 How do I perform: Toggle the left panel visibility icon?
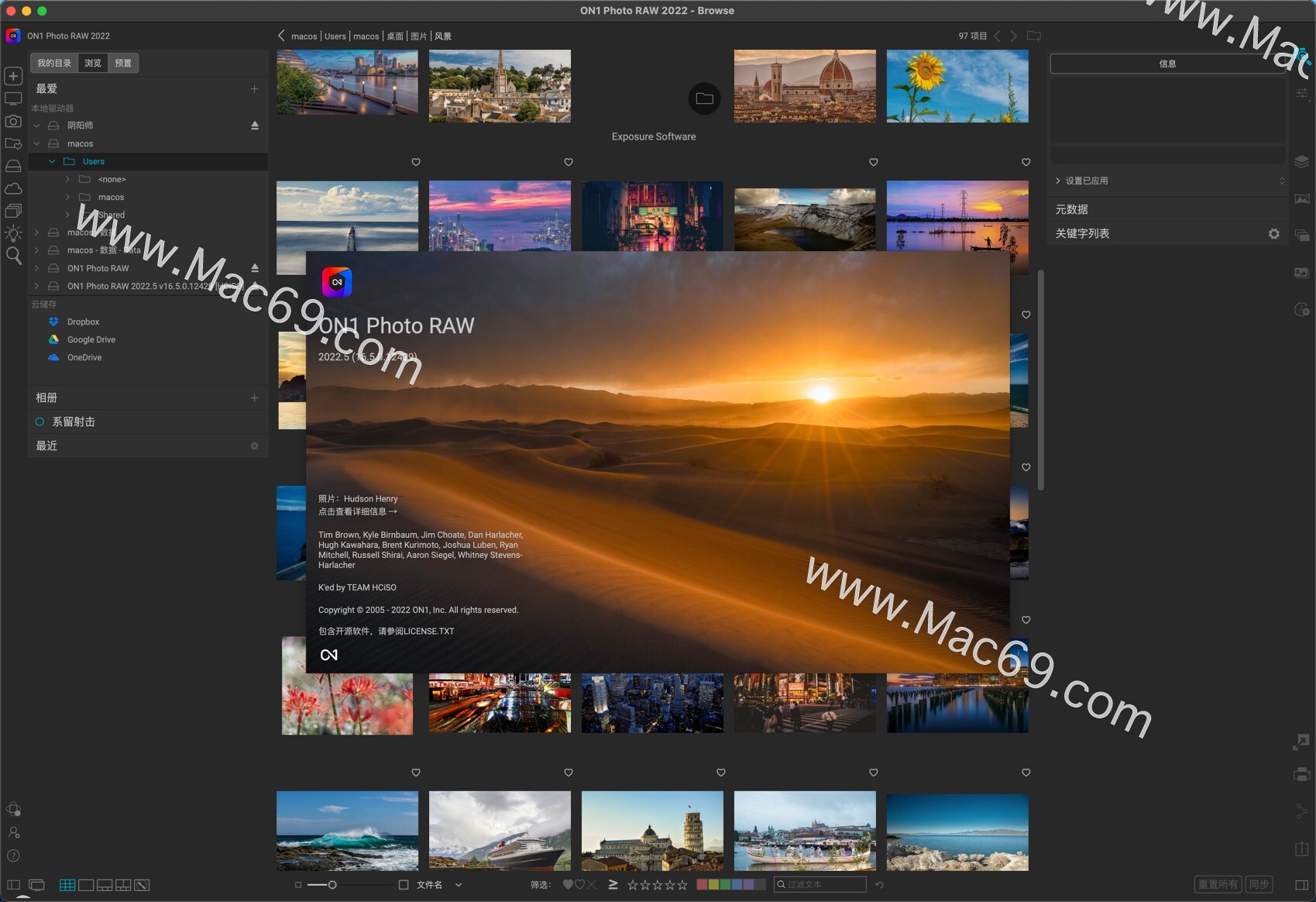point(13,885)
